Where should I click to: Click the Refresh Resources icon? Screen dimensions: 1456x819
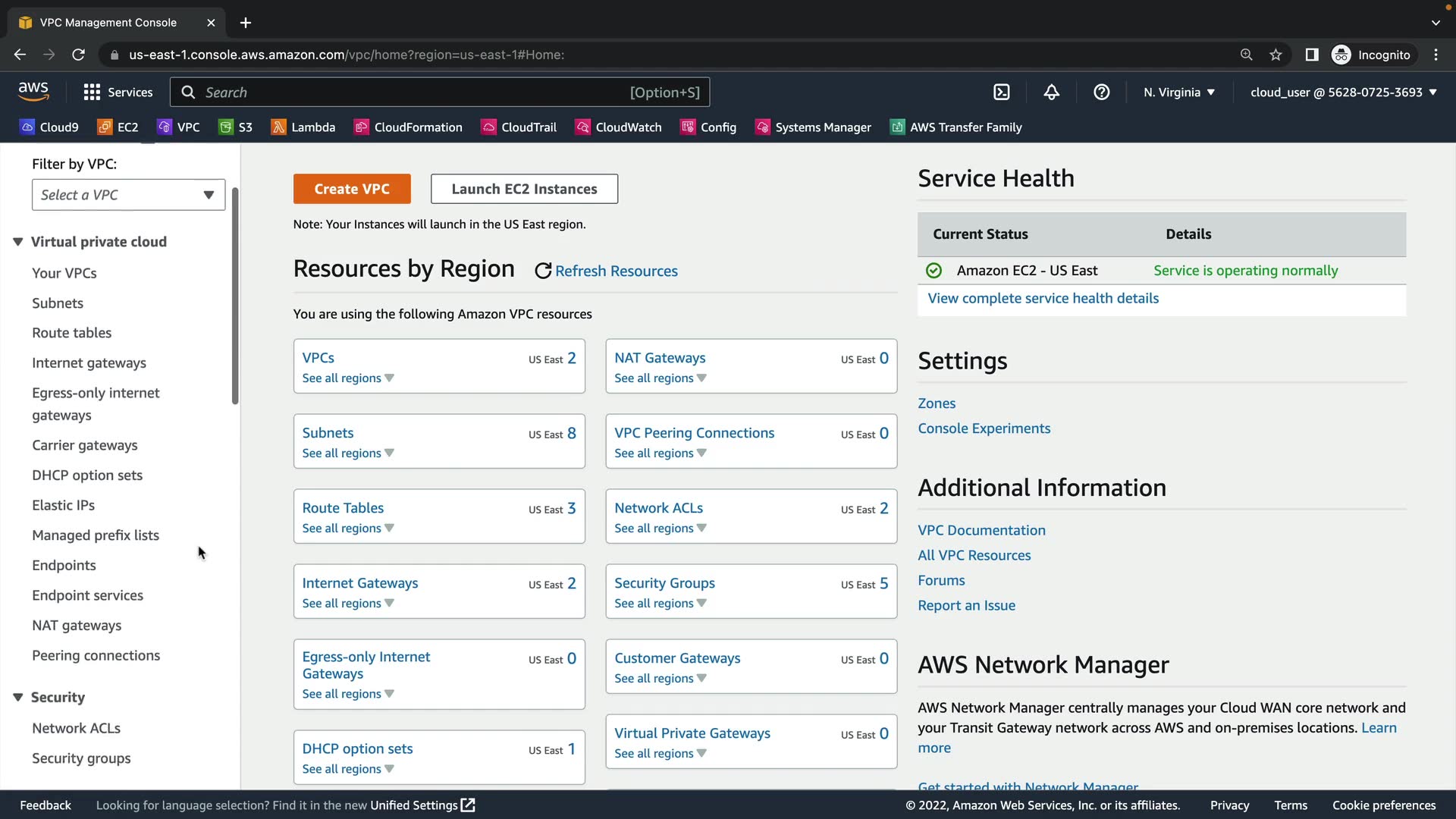[543, 271]
